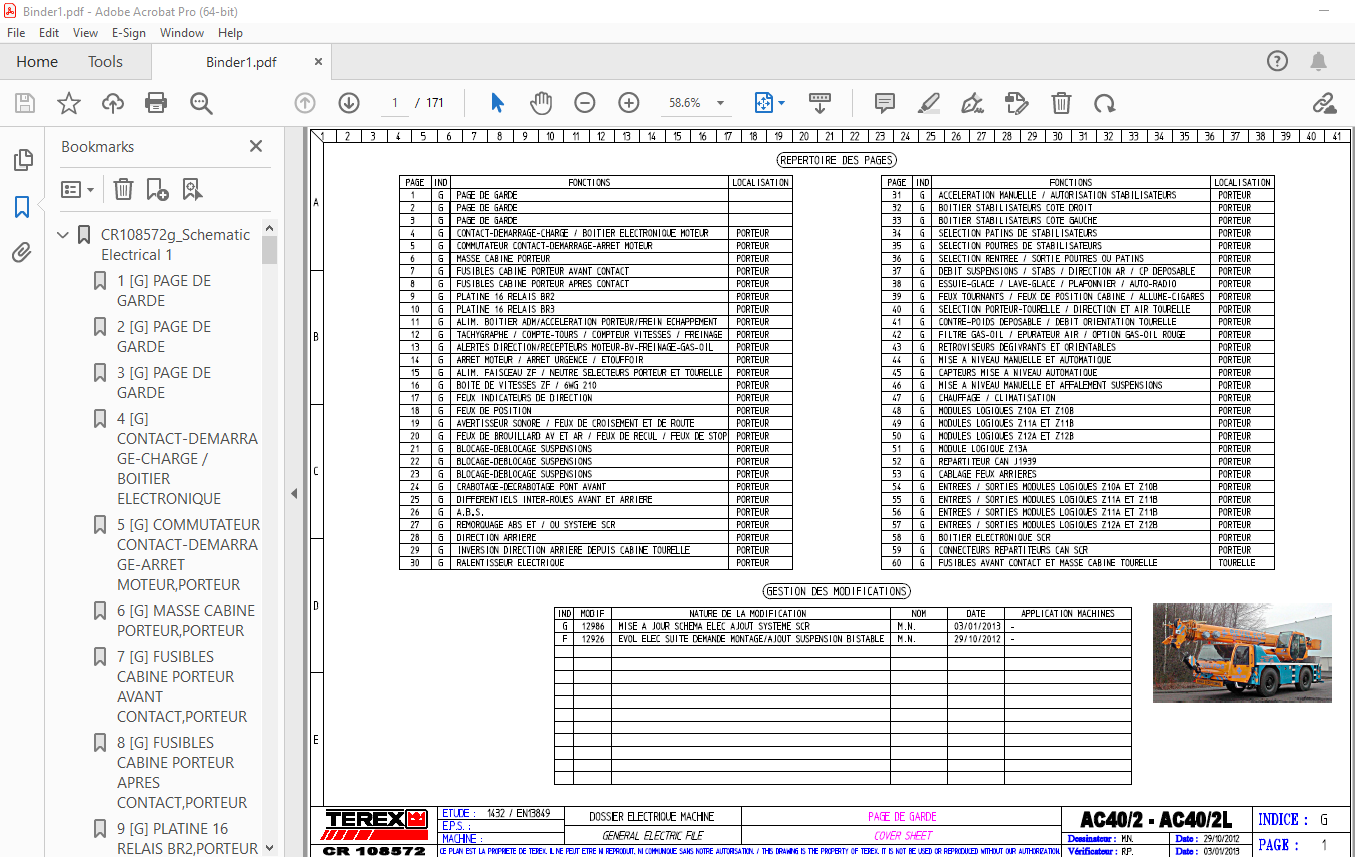Go to next page arrow
This screenshot has height=857, width=1355.
(348, 103)
